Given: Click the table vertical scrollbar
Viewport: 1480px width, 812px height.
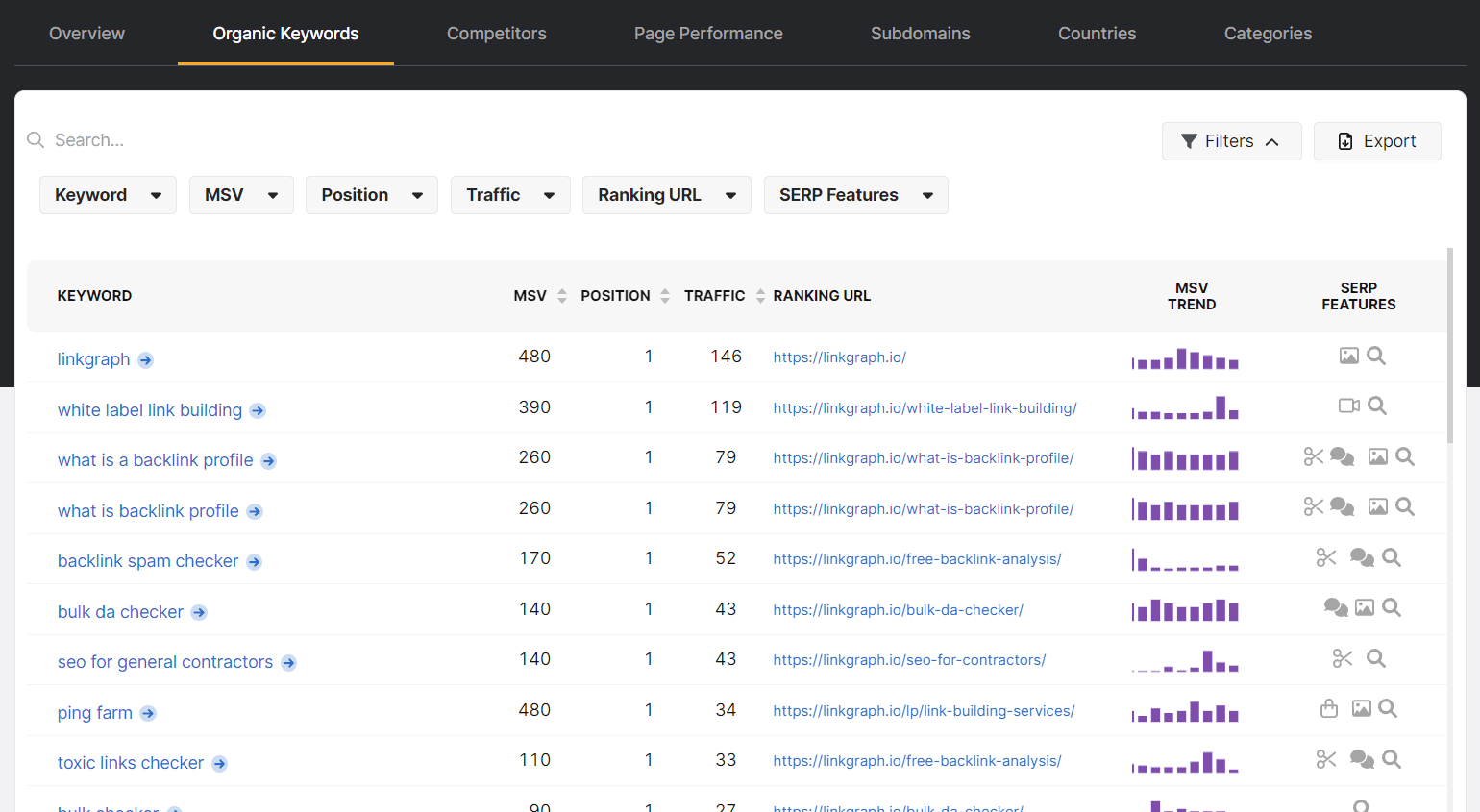Looking at the screenshot, I should point(1450,346).
